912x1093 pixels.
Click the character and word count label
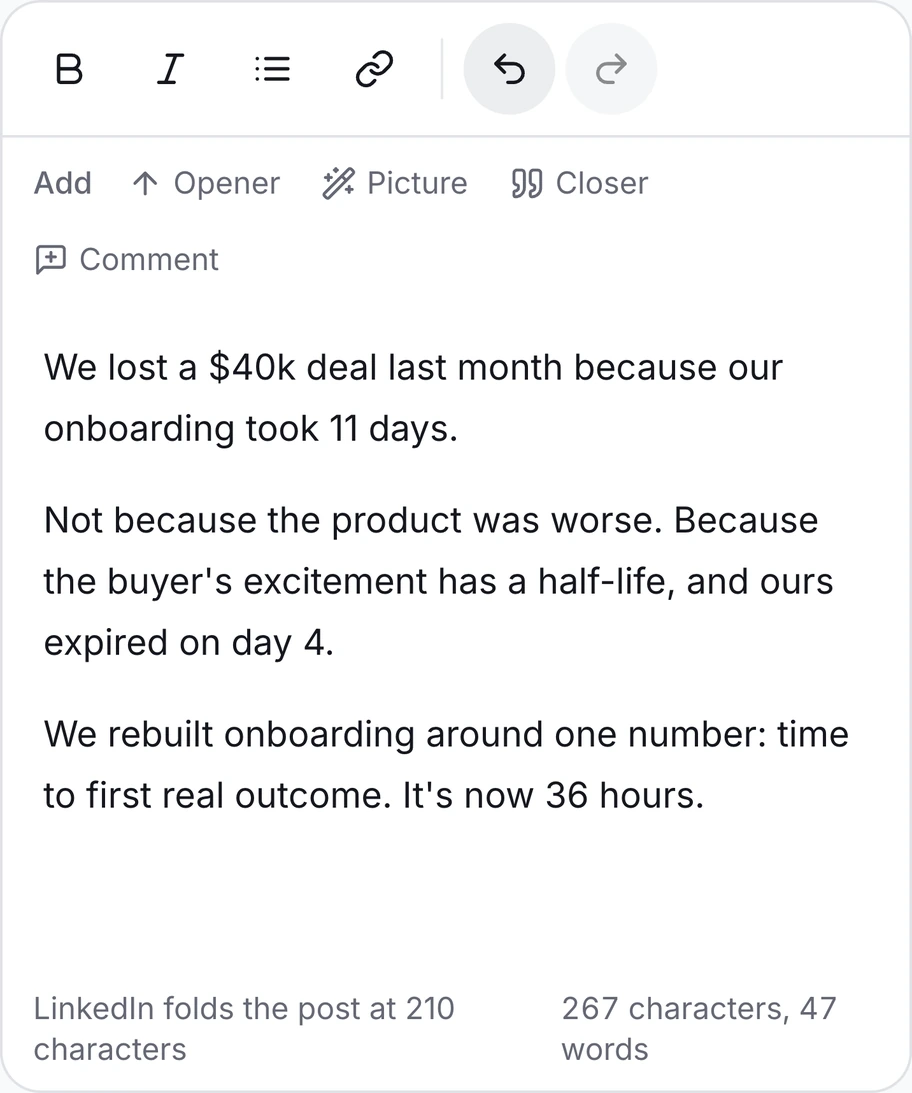(699, 1029)
